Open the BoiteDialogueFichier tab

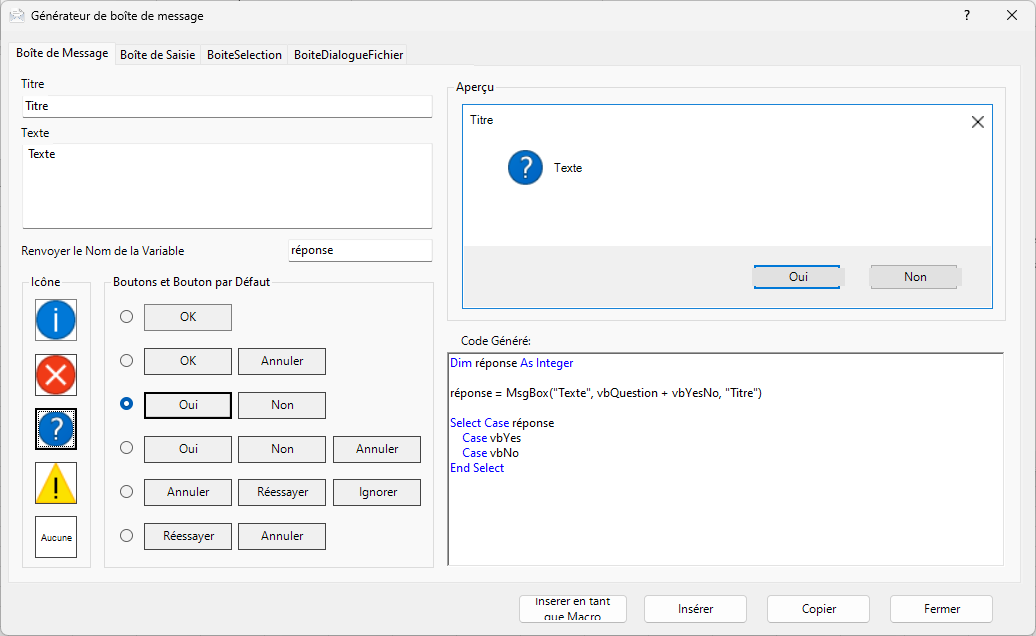tap(349, 55)
